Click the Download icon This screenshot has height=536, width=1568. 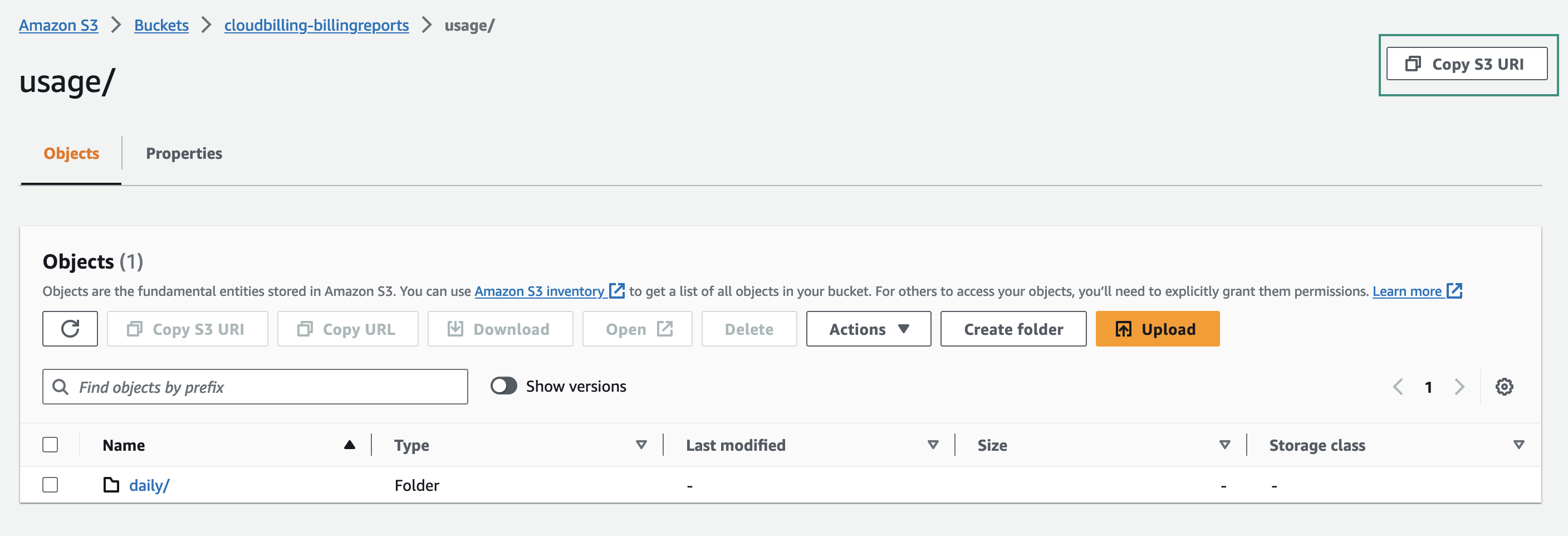455,328
